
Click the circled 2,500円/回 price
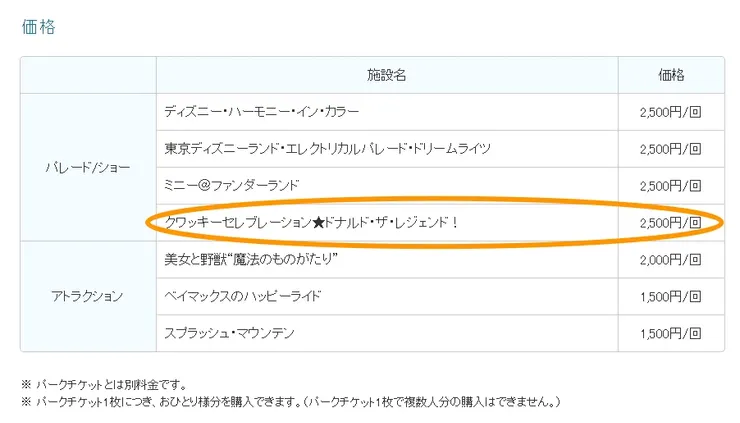669,222
